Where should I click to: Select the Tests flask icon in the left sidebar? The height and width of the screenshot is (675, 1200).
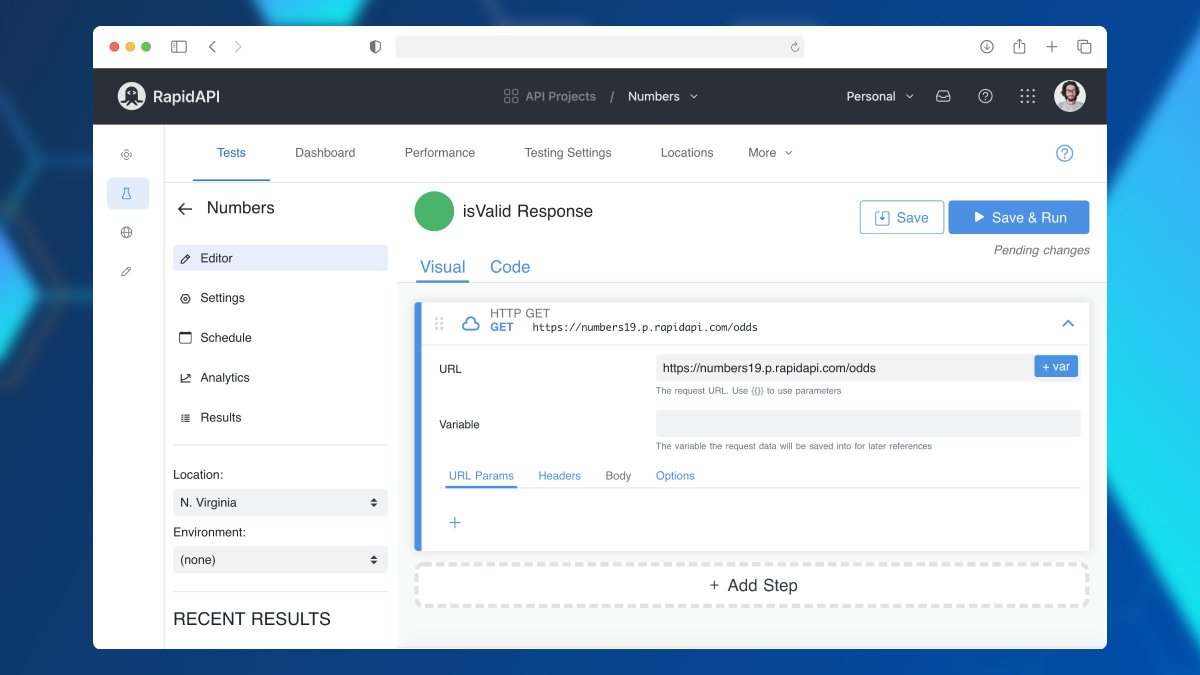click(x=127, y=193)
